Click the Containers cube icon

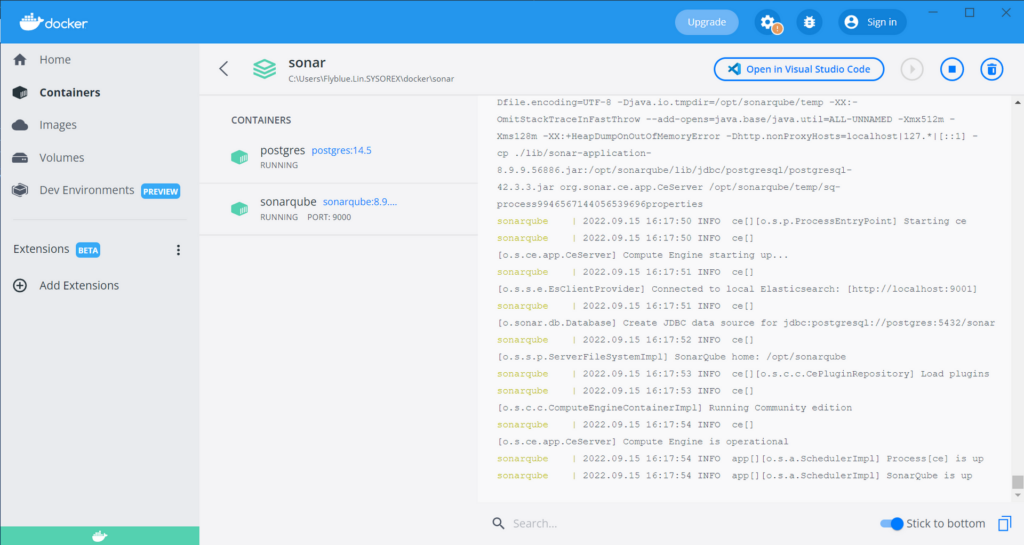coord(20,92)
